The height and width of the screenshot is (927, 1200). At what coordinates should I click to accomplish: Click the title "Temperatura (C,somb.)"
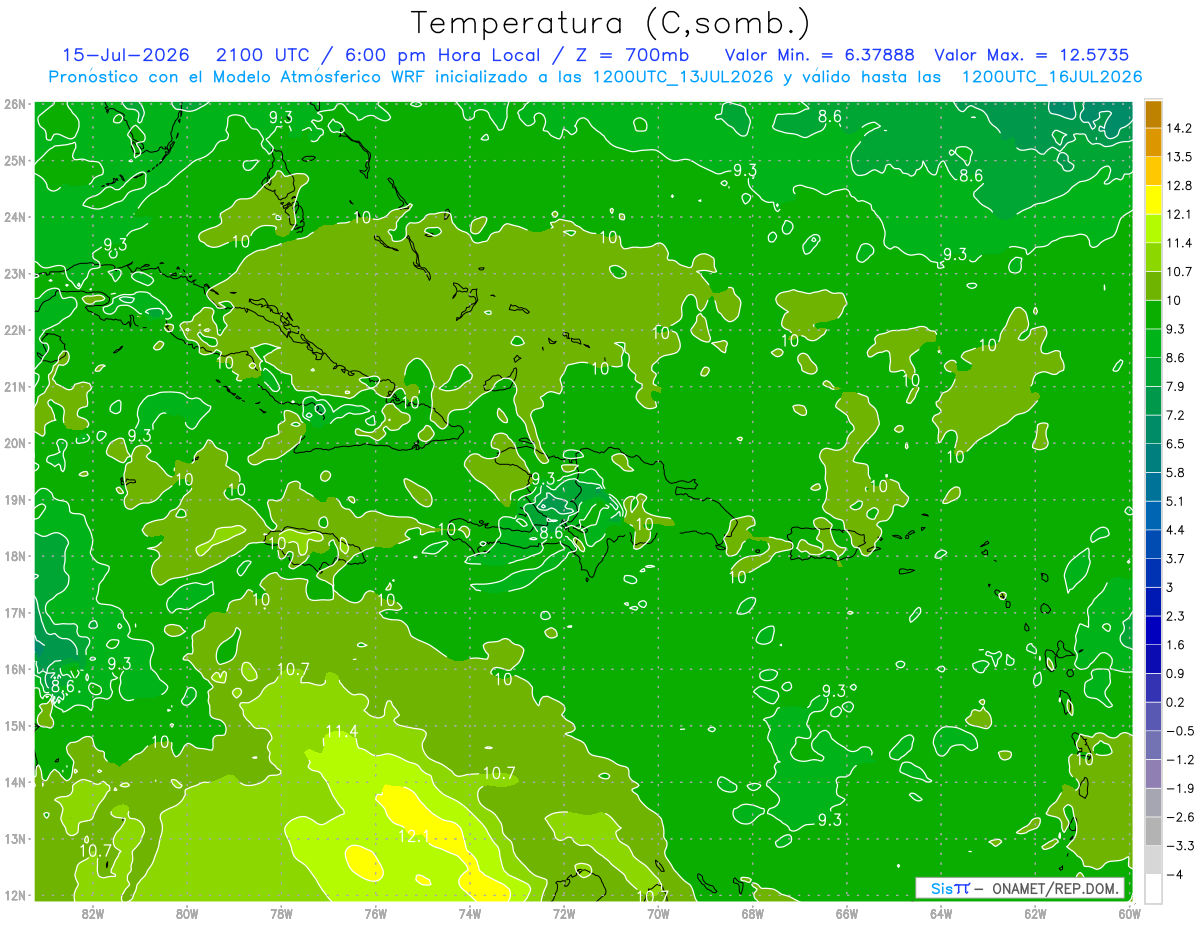[x=611, y=23]
